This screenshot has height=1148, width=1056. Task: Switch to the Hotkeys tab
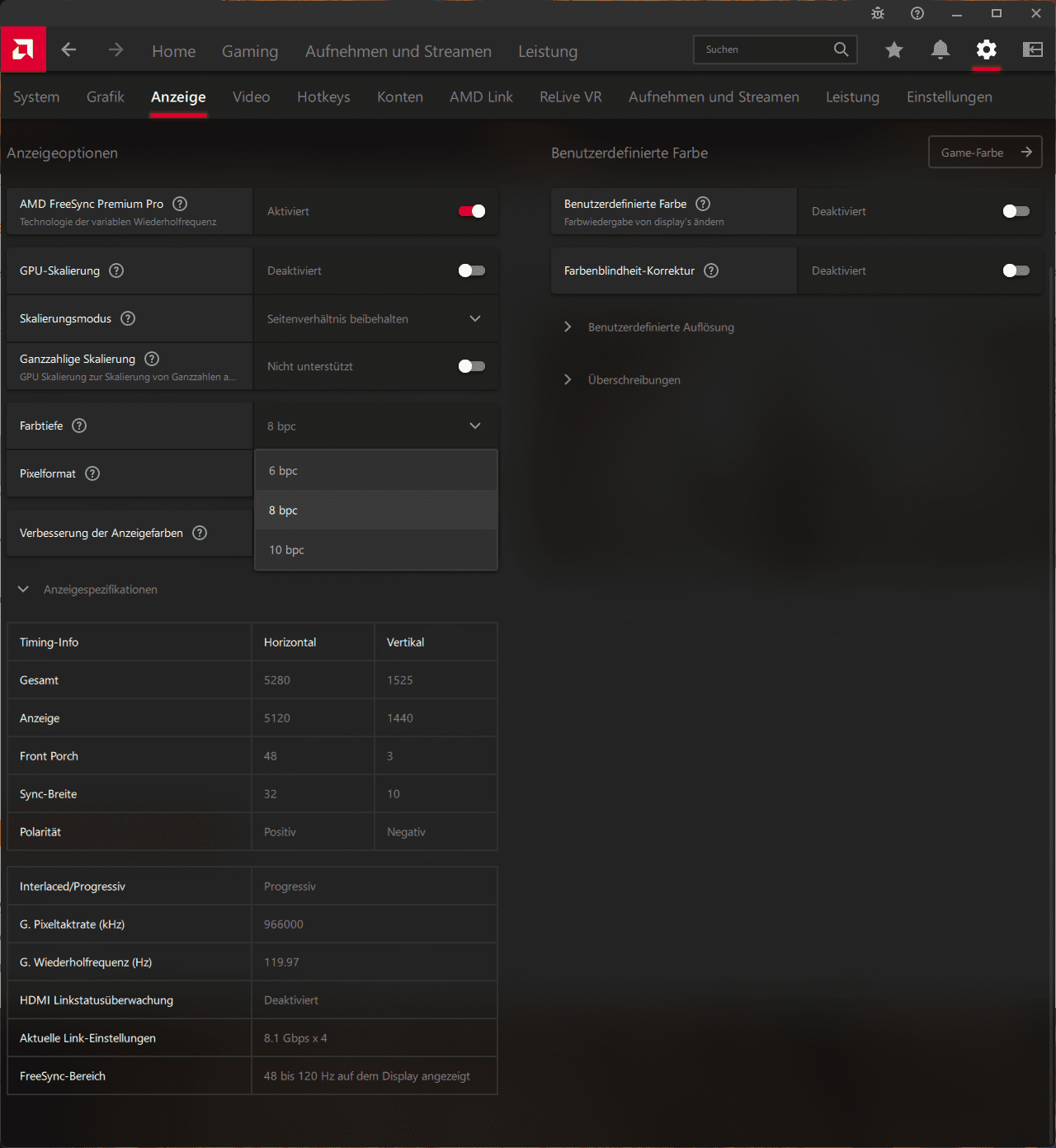click(323, 96)
